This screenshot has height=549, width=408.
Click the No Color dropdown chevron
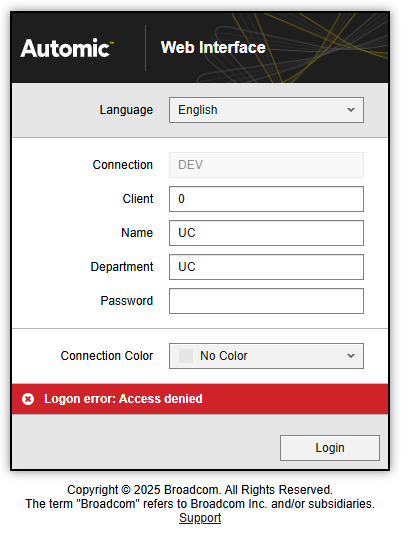tap(351, 356)
